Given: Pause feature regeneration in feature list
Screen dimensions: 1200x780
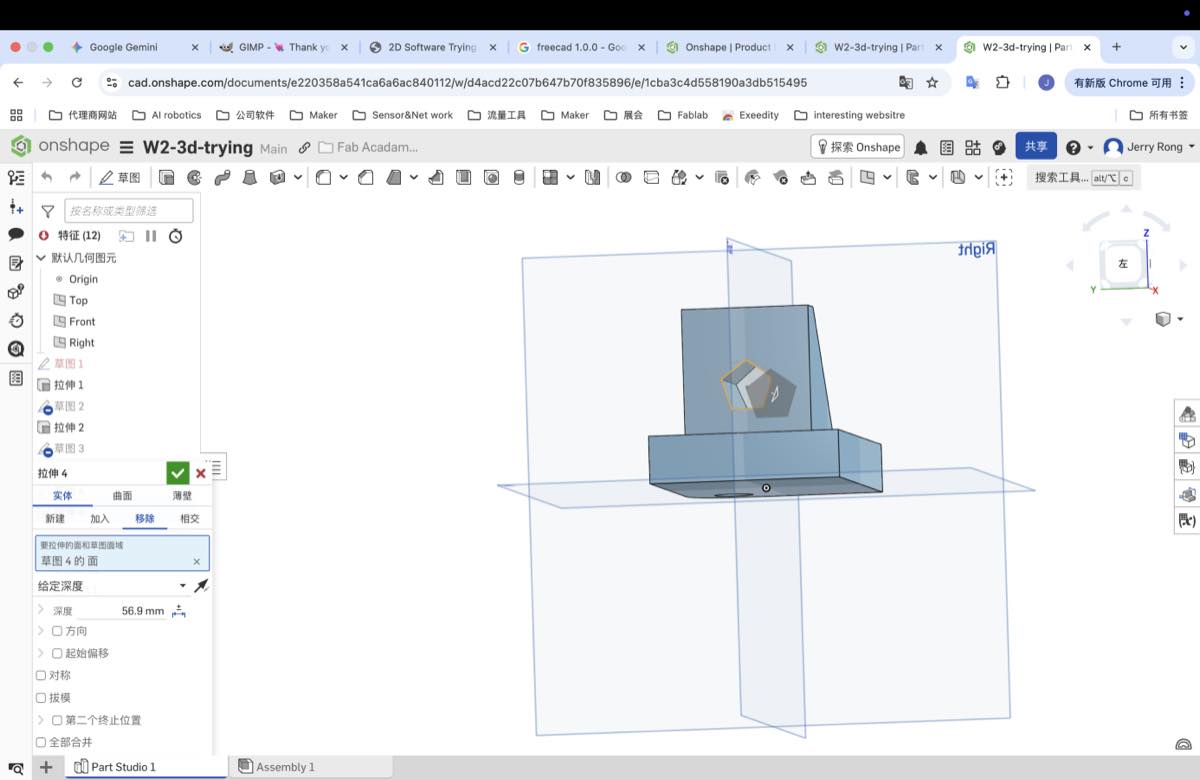Looking at the screenshot, I should (151, 236).
